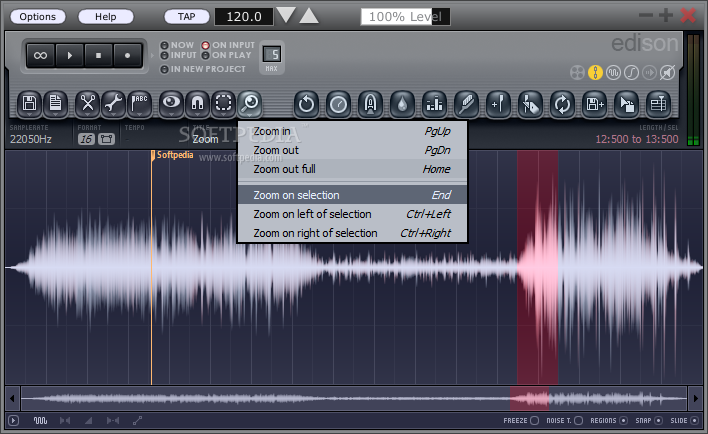Click the dashed-square Select icon

pyautogui.click(x=224, y=104)
